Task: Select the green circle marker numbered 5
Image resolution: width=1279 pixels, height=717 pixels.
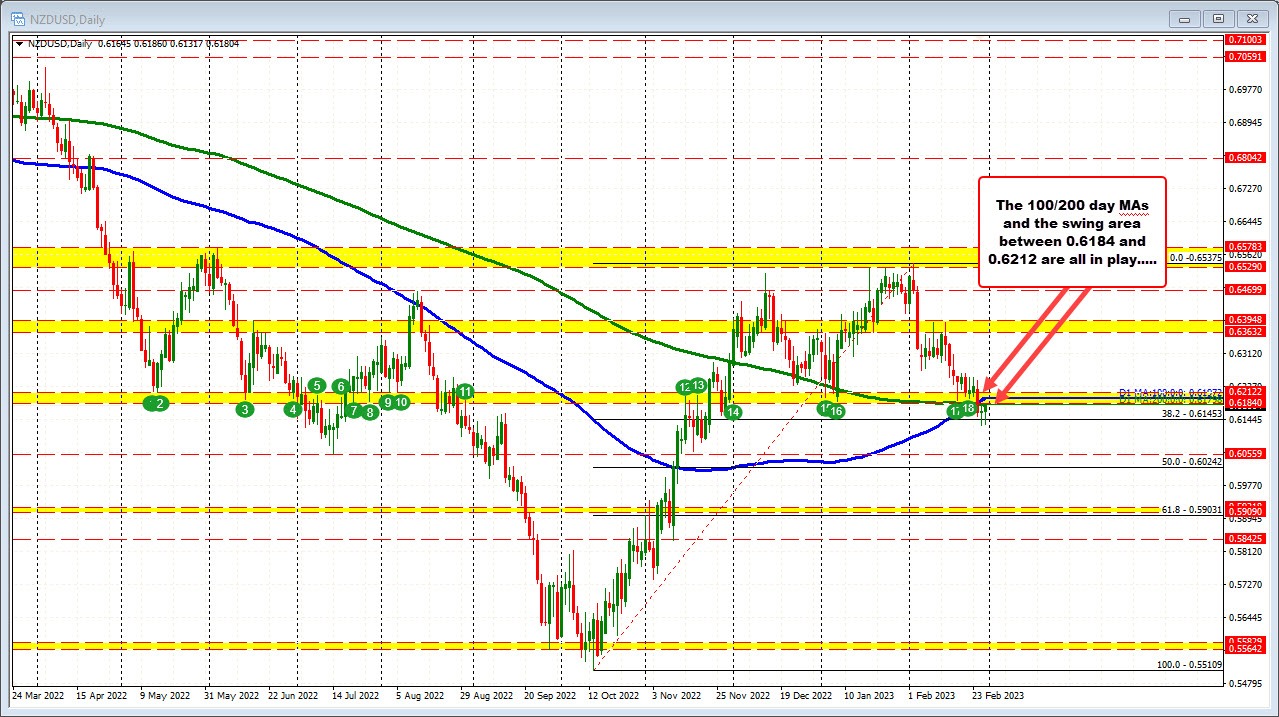Action: 317,385
